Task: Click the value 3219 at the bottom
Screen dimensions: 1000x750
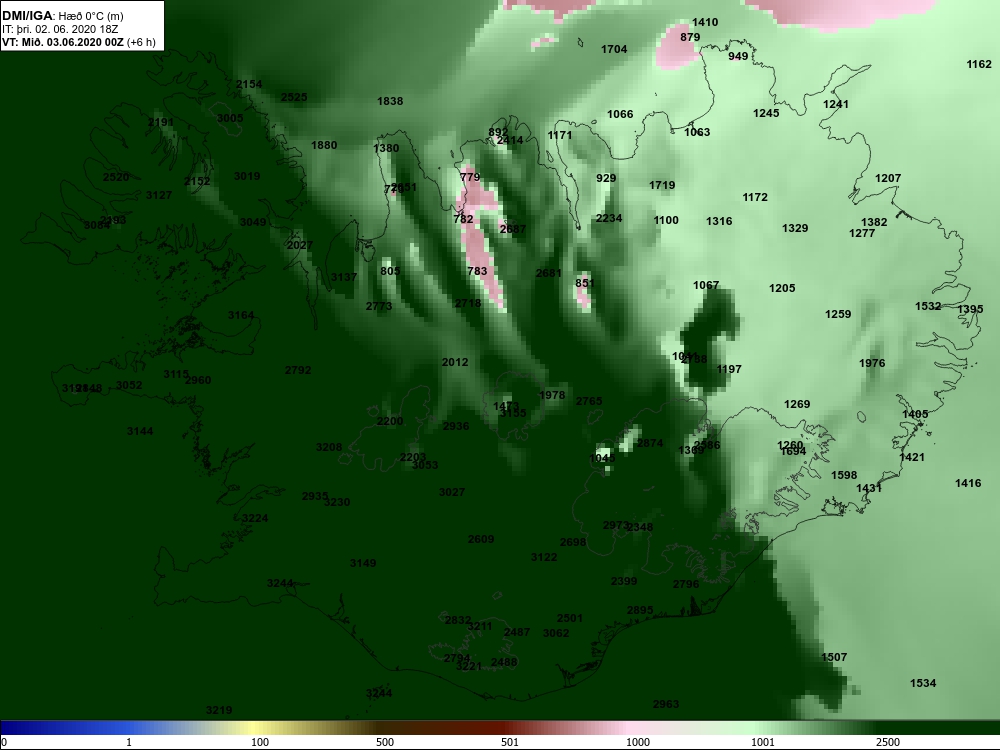Action: point(219,710)
